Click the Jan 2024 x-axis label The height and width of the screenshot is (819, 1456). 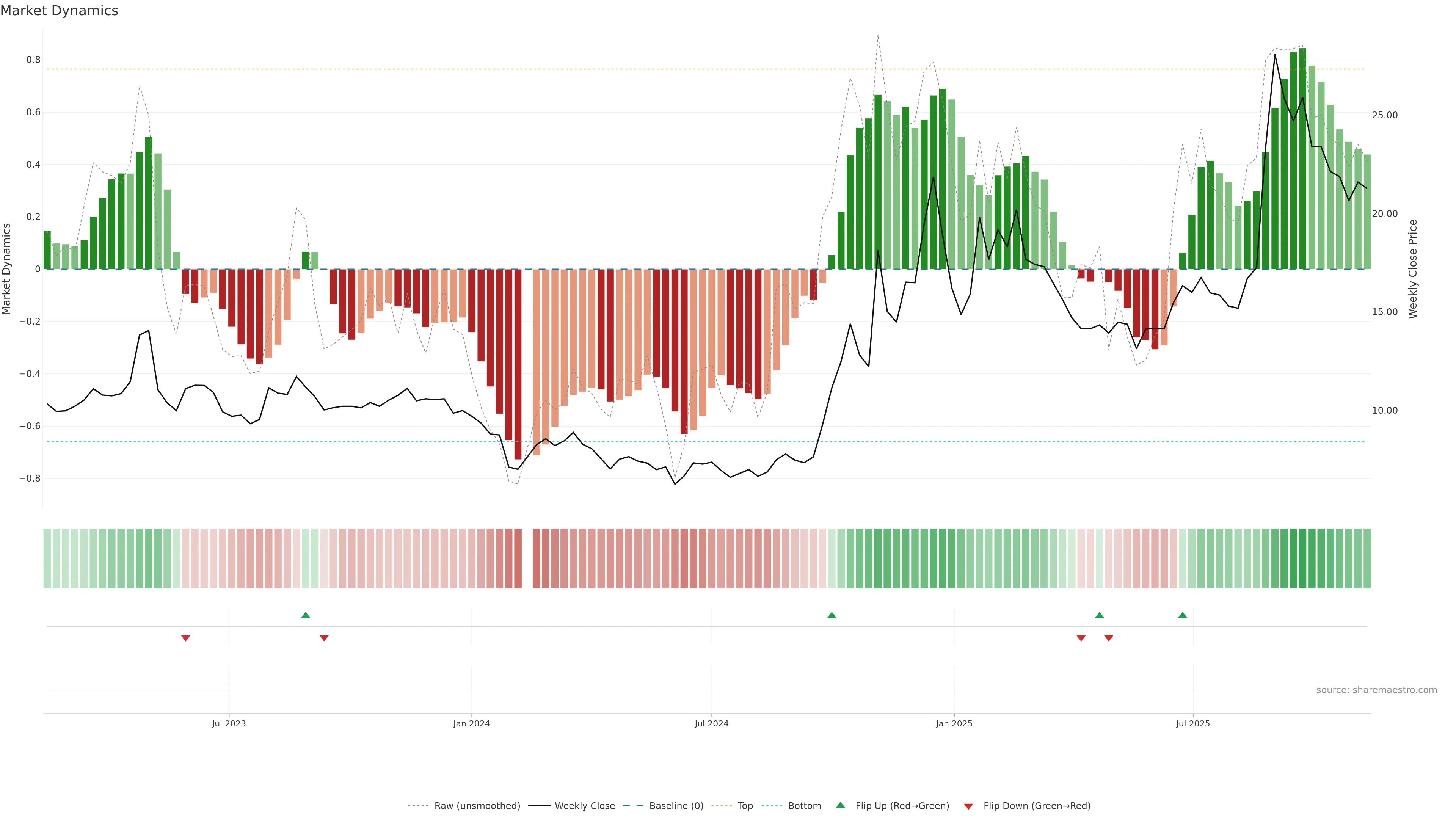pyautogui.click(x=471, y=723)
